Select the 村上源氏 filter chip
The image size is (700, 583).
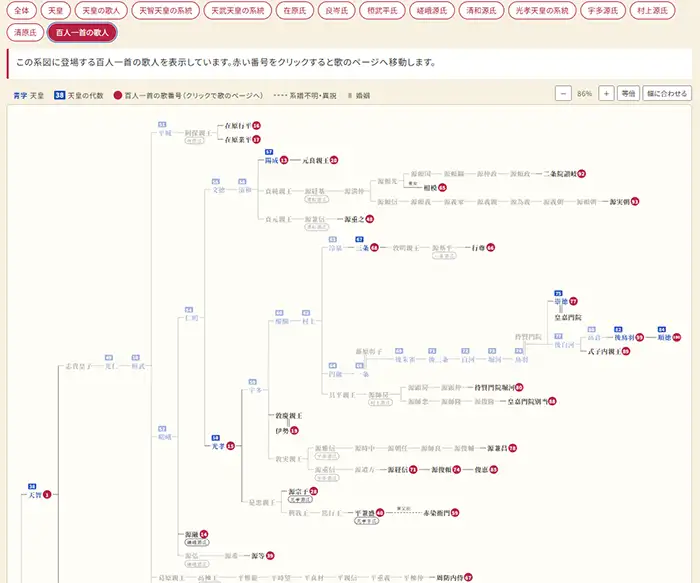pyautogui.click(x=652, y=10)
